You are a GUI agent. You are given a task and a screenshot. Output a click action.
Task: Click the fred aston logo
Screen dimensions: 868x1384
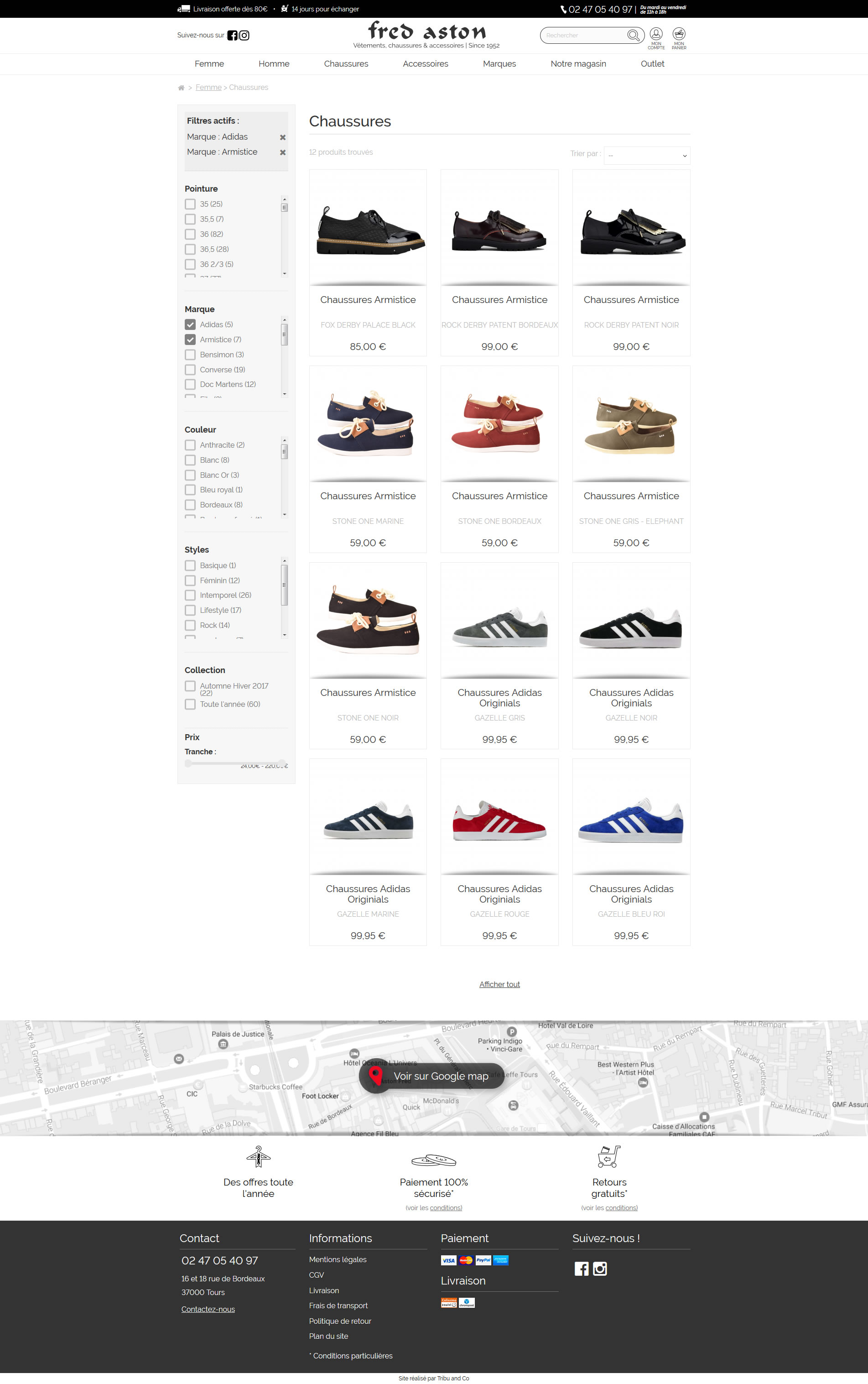[426, 30]
